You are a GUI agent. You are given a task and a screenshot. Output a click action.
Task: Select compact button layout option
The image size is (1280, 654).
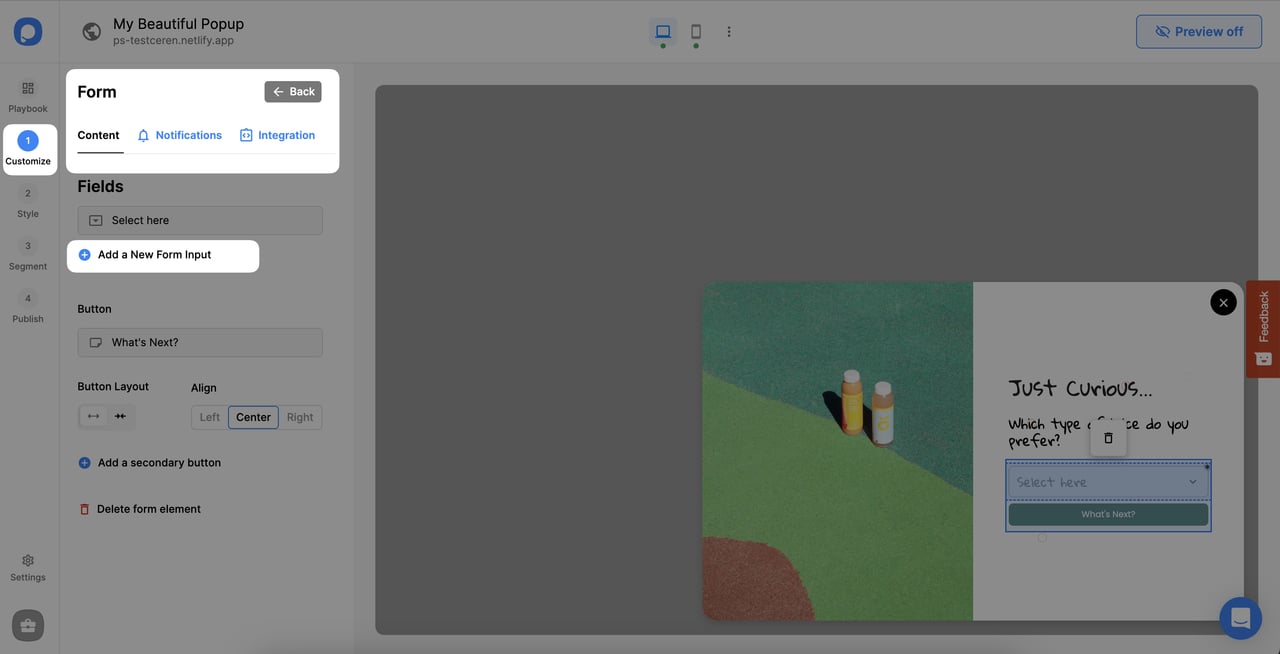click(120, 416)
